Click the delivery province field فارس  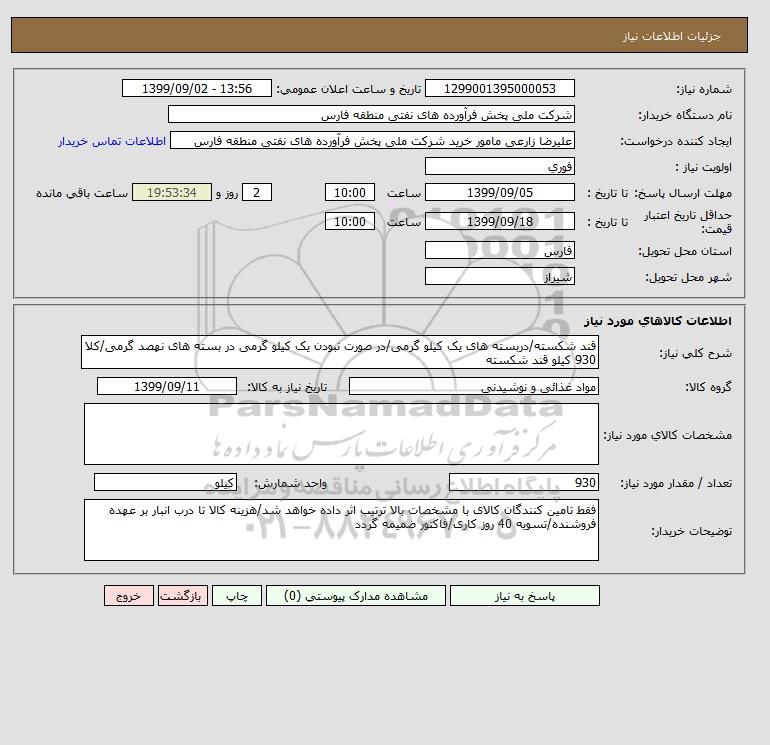499,250
